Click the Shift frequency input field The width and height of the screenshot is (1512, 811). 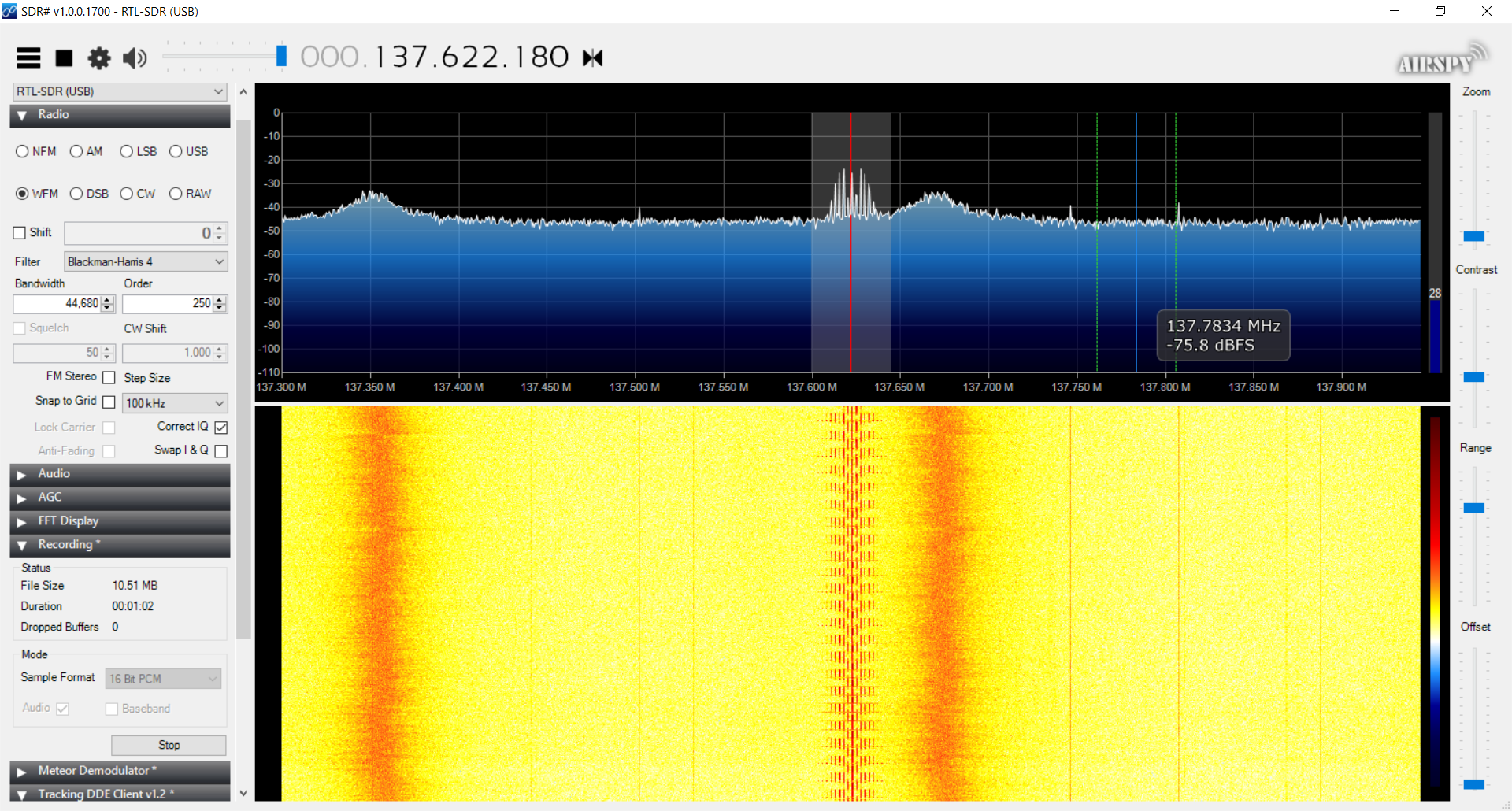click(139, 233)
